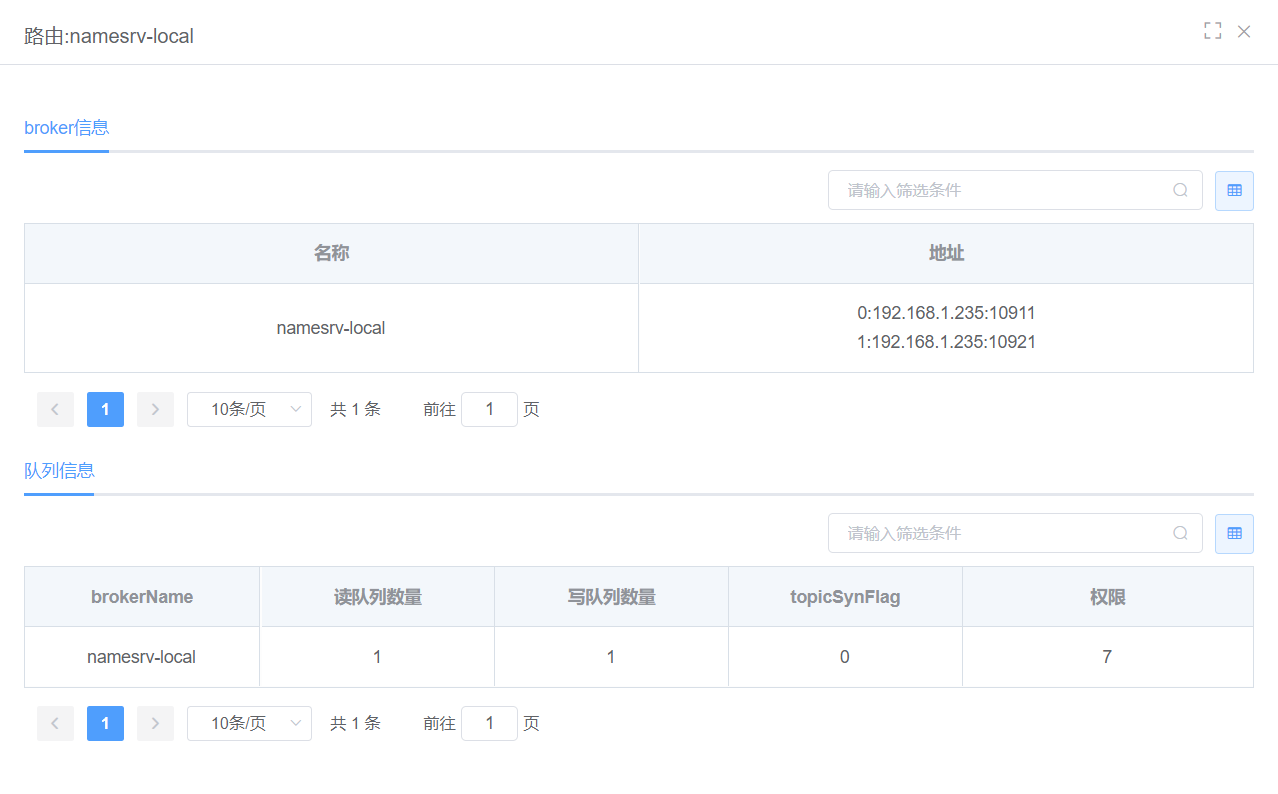Click the 名称 column header
The width and height of the screenshot is (1278, 794).
(331, 254)
